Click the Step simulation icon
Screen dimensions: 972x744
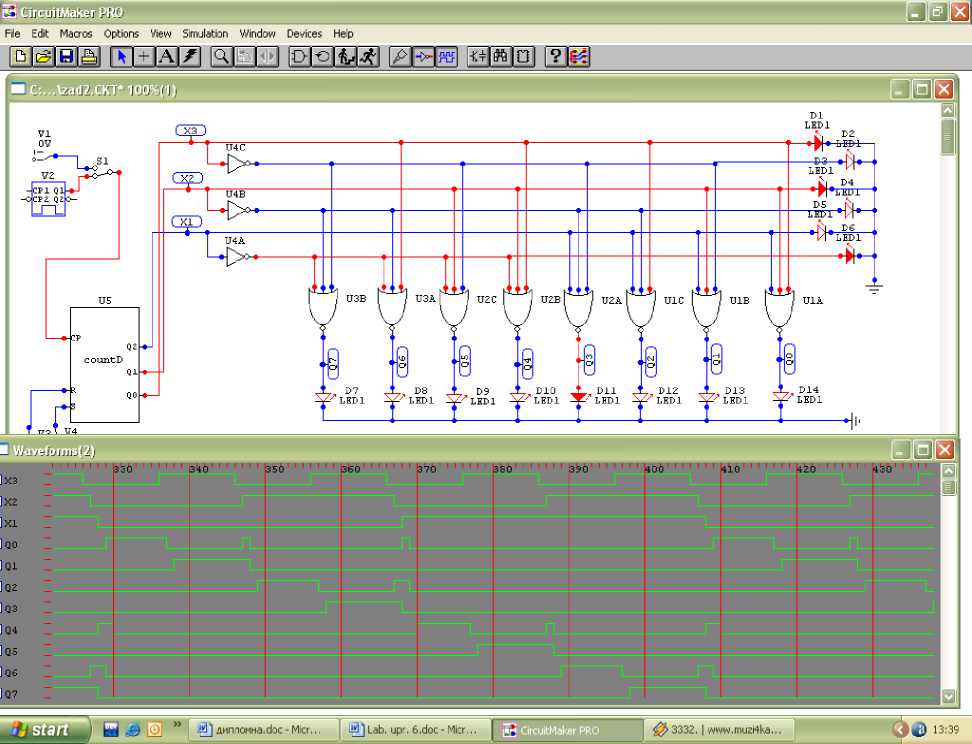pos(346,57)
